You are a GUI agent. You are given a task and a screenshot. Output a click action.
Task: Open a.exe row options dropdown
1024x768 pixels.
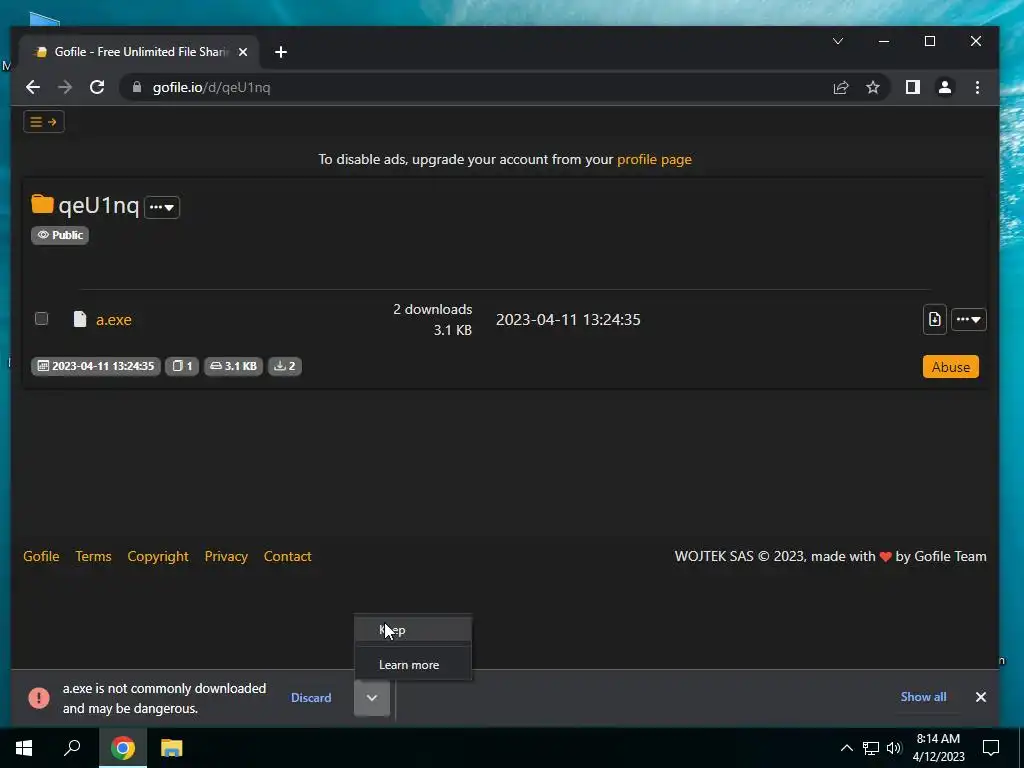click(x=968, y=319)
